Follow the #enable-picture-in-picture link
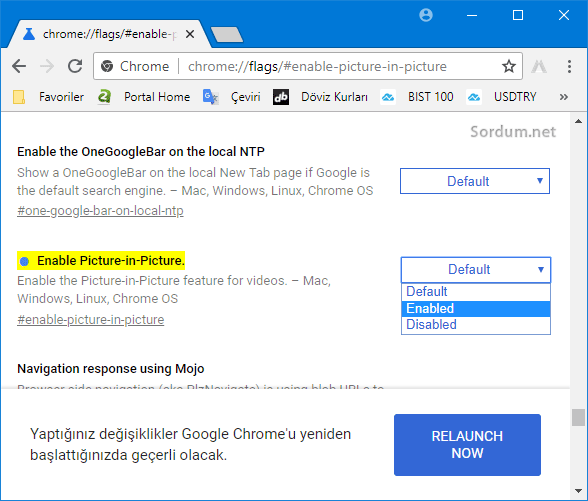This screenshot has width=588, height=501. 91,320
